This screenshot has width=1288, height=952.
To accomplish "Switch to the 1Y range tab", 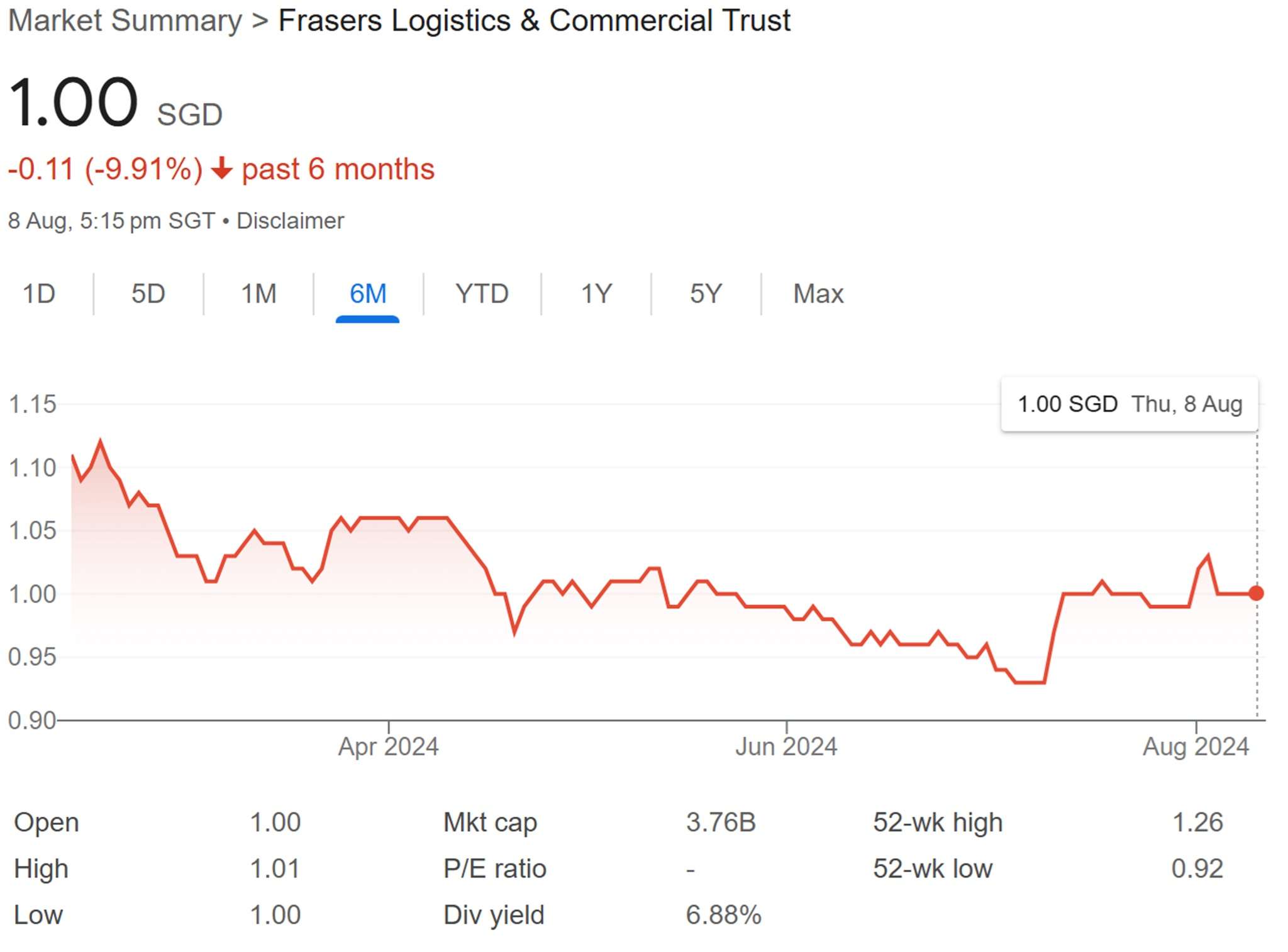I will 596,294.
